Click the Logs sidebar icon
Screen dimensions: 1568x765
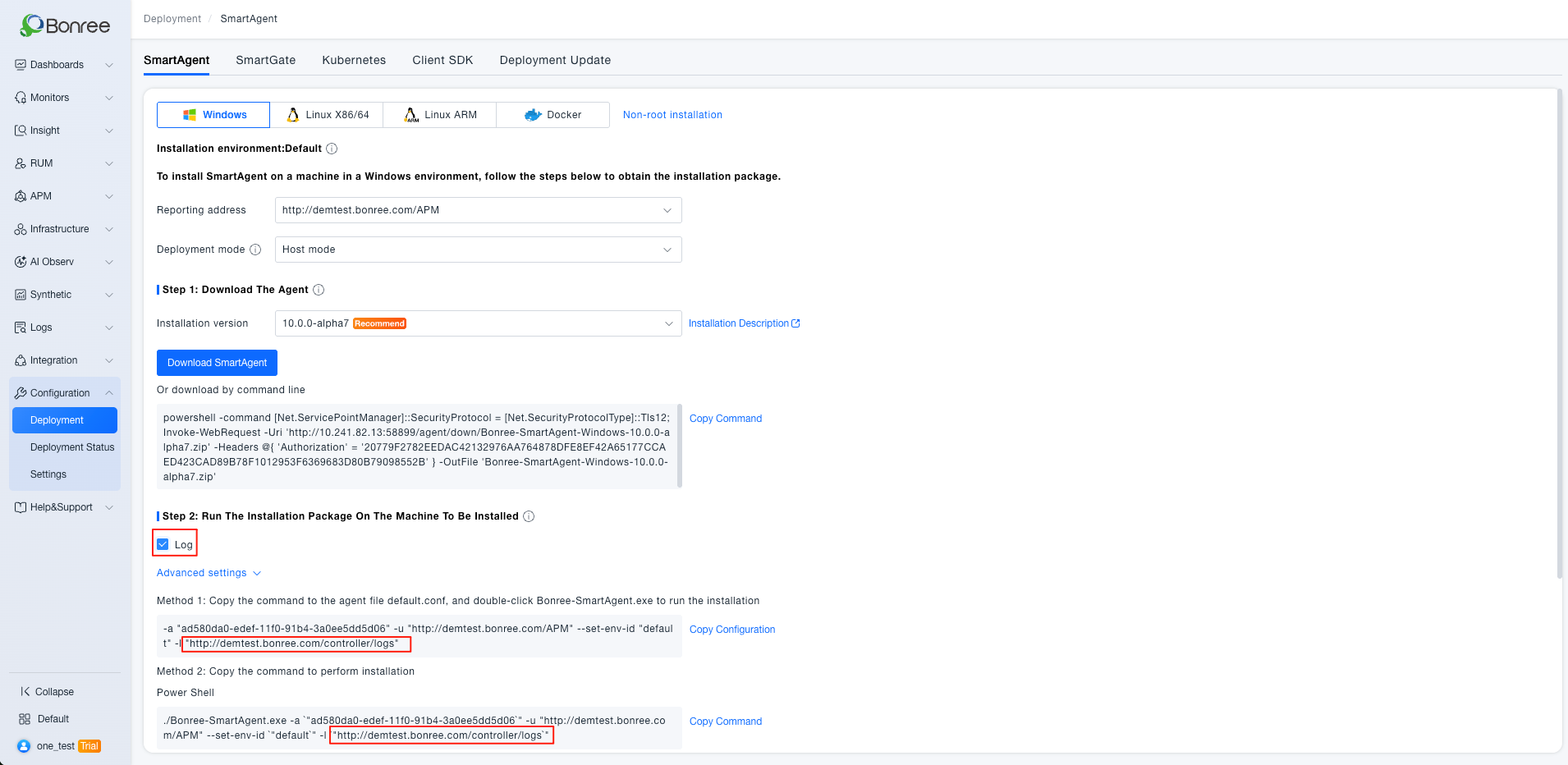pos(21,328)
